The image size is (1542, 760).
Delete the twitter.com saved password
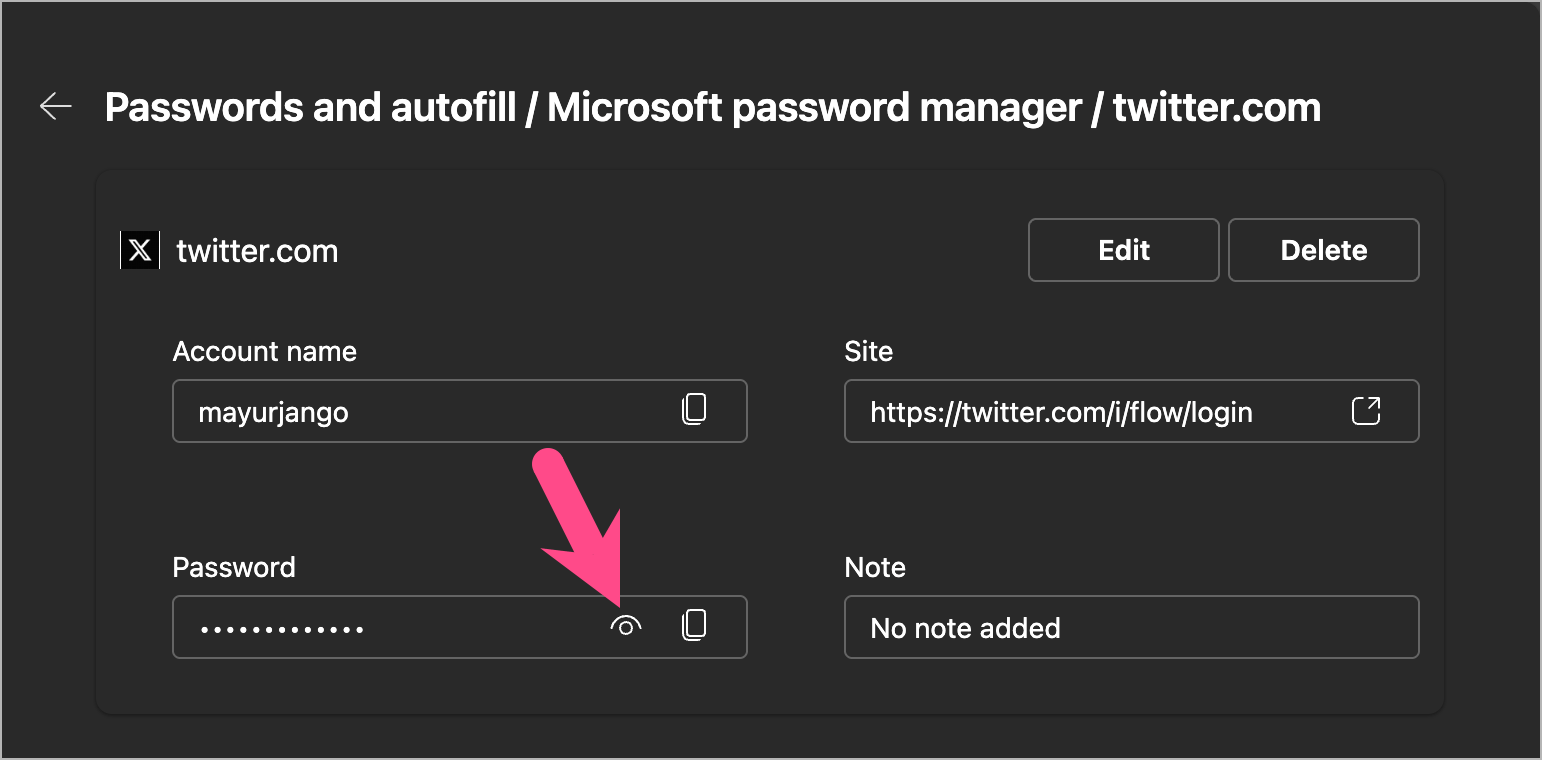(1323, 250)
